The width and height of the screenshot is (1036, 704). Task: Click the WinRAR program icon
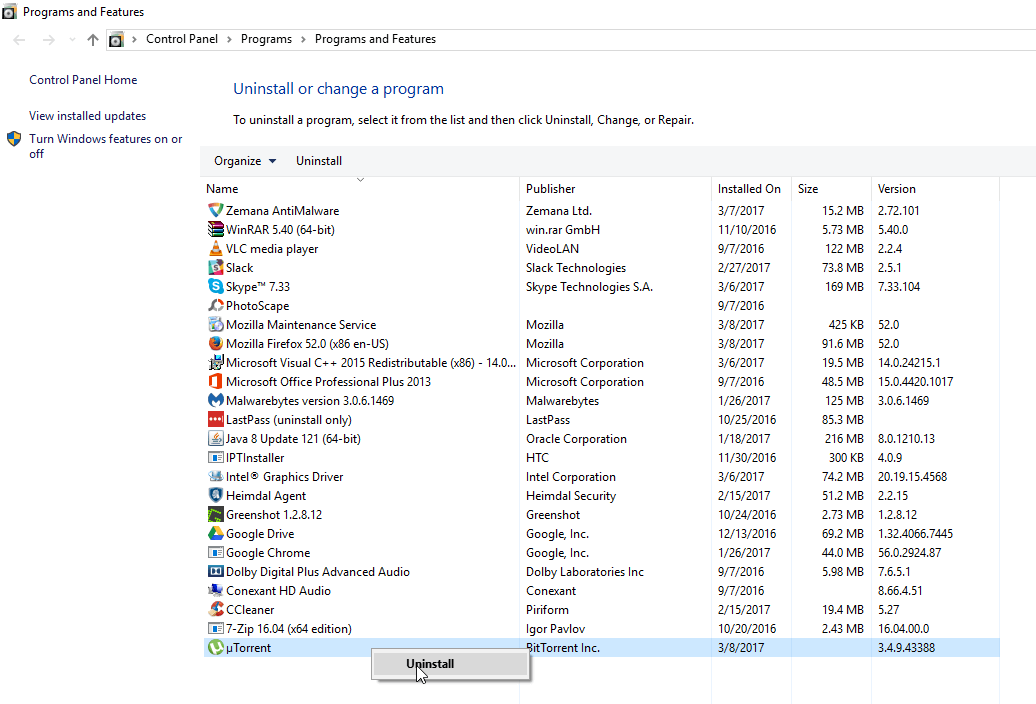[x=215, y=230]
